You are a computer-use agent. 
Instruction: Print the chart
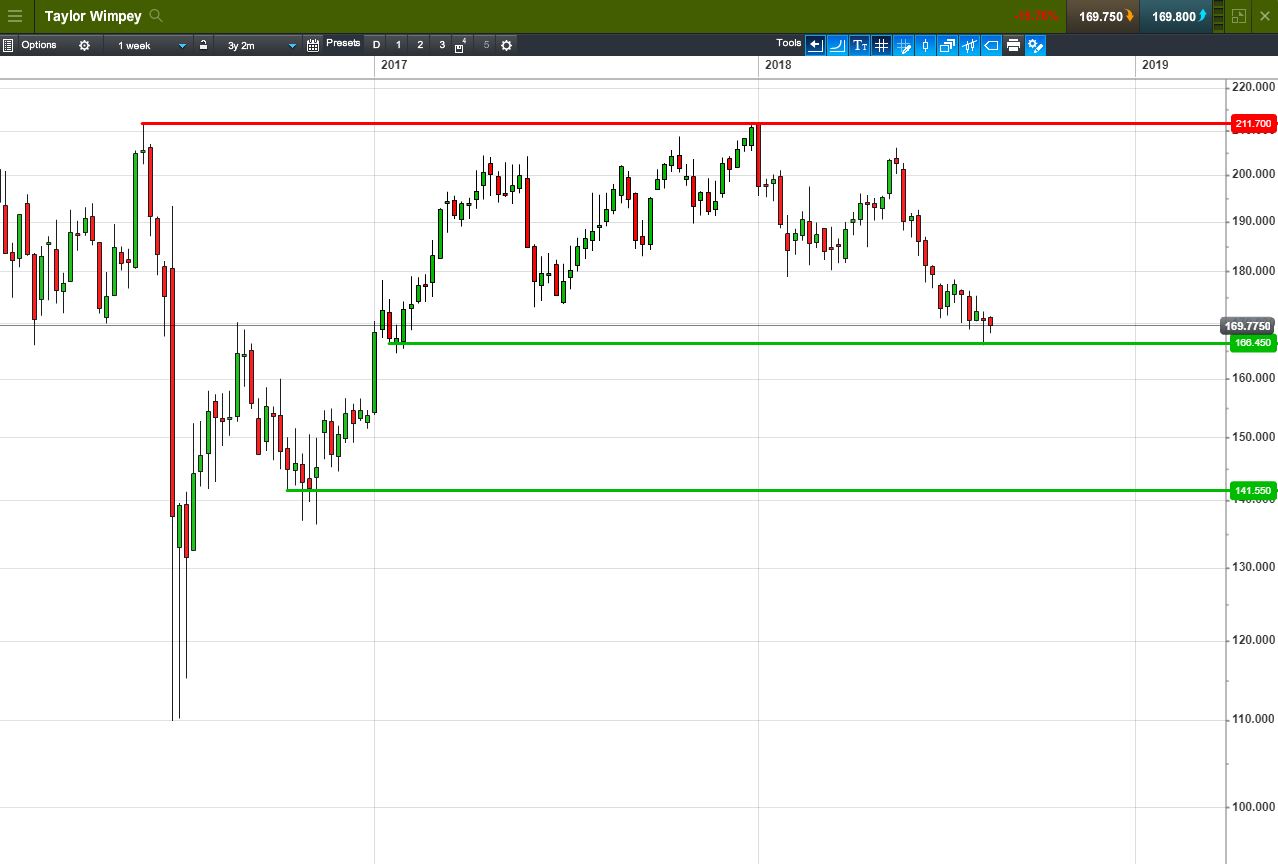pyautogui.click(x=1013, y=45)
